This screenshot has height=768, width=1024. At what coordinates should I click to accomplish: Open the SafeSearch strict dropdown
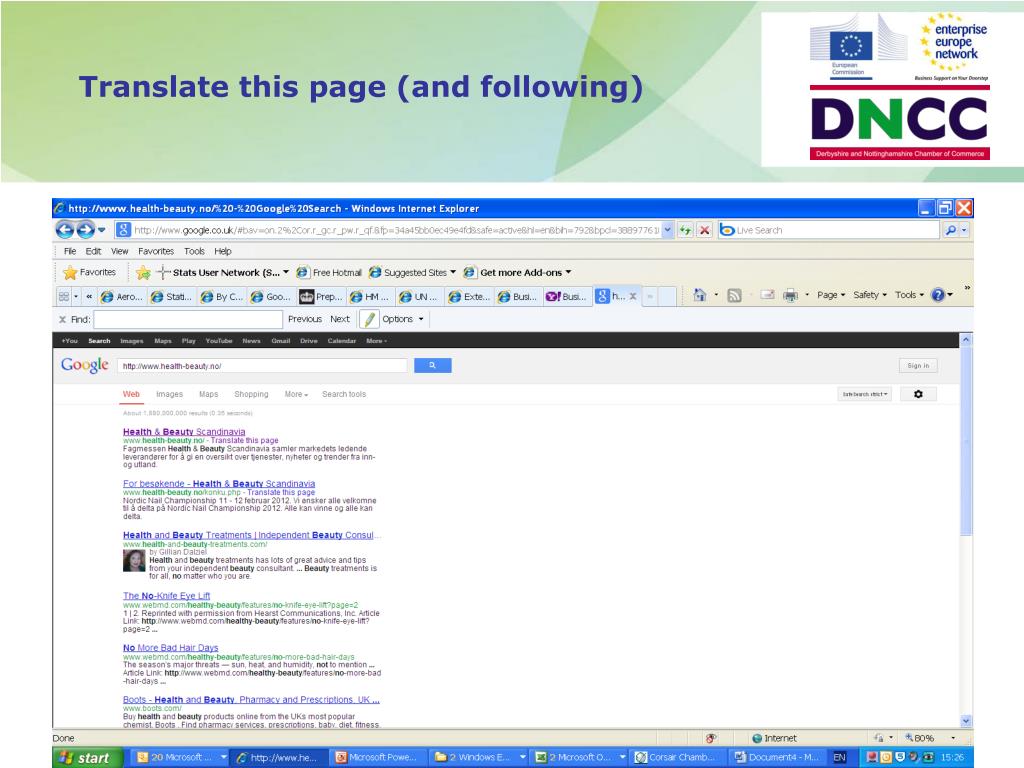click(x=865, y=394)
